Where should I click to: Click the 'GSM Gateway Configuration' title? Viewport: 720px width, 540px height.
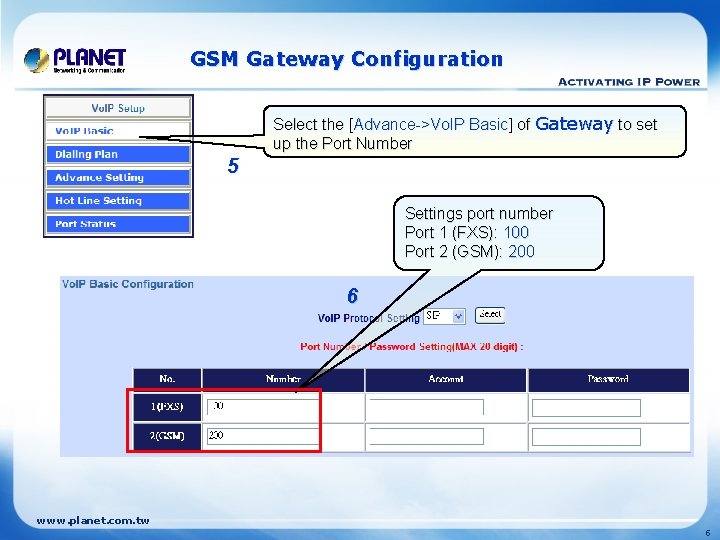pyautogui.click(x=347, y=60)
